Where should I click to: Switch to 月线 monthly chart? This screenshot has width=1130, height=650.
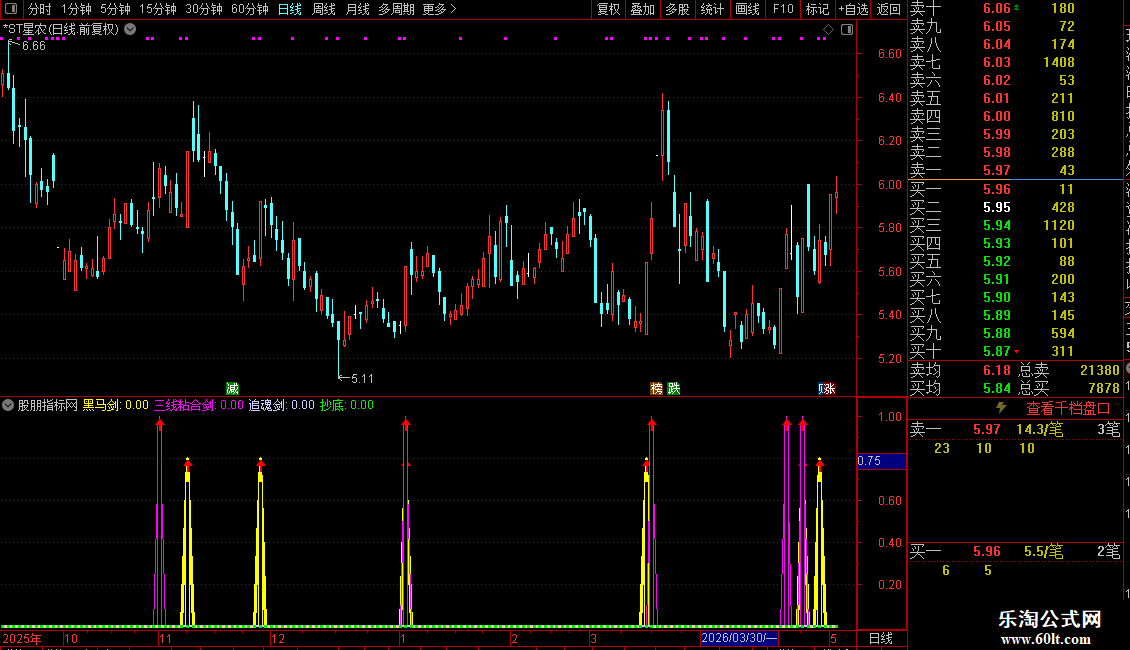click(358, 9)
